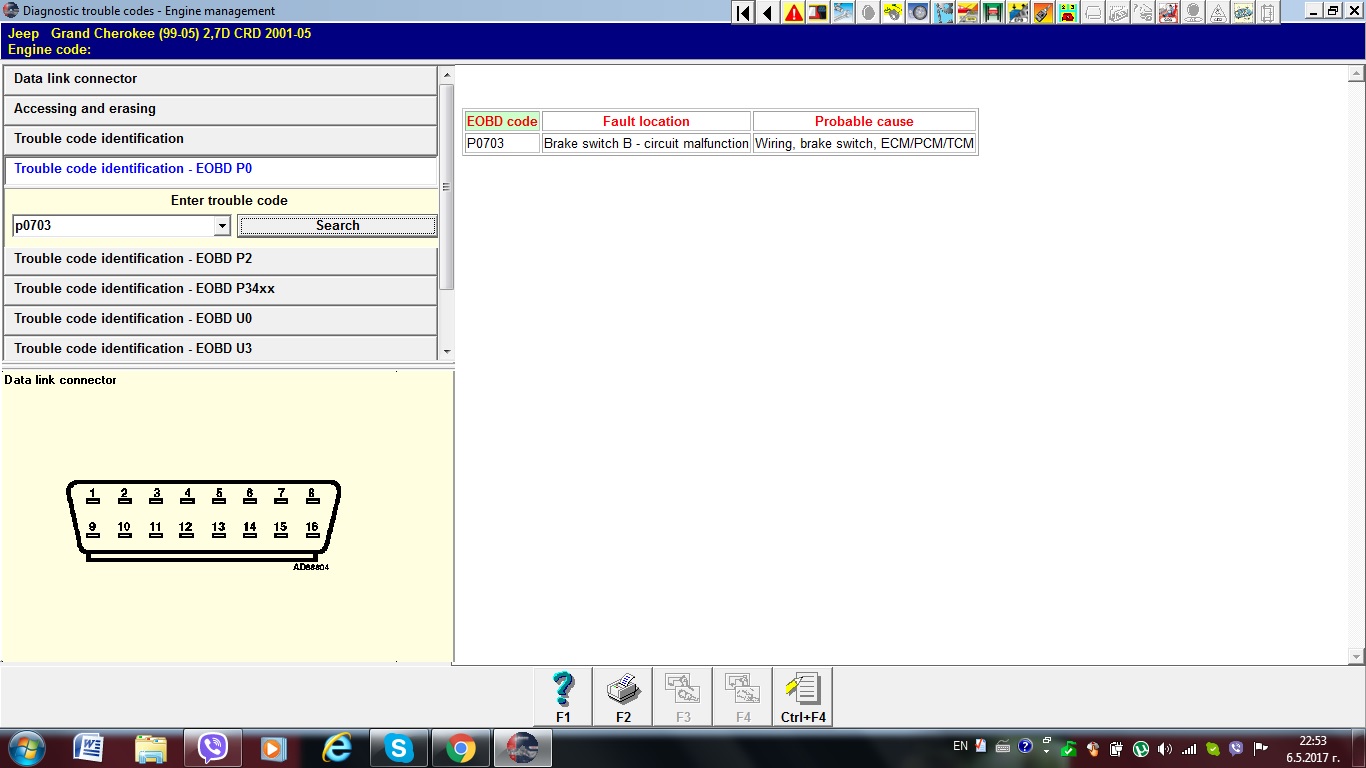The width and height of the screenshot is (1366, 768).
Task: Click the trouble code input field
Action: click(114, 226)
